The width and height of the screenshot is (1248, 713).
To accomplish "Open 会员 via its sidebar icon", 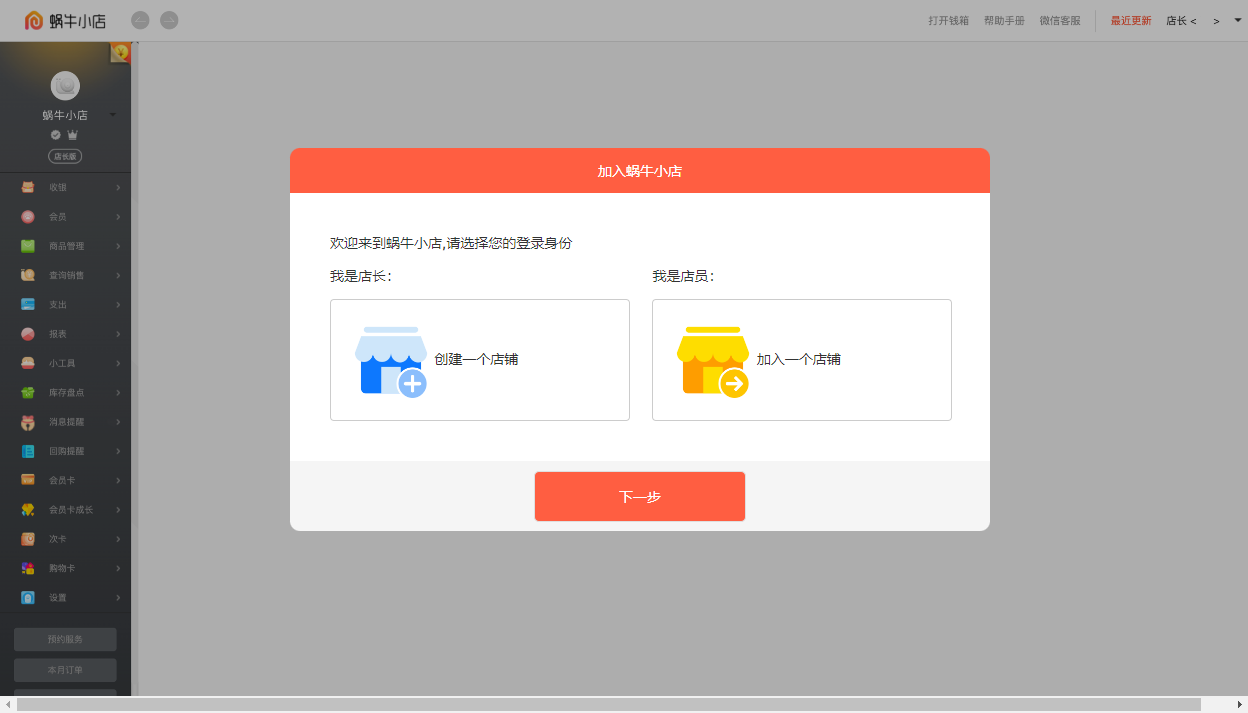I will [28, 216].
